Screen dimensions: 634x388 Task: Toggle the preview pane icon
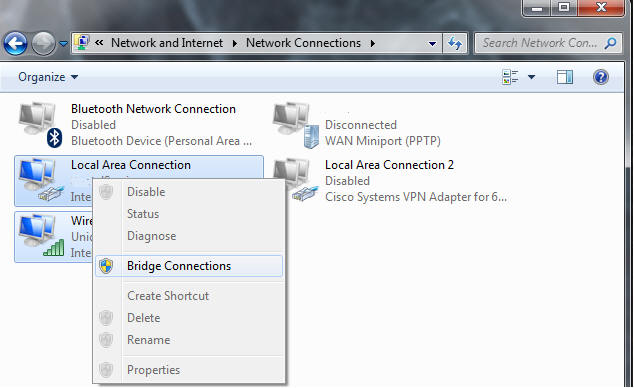(564, 77)
